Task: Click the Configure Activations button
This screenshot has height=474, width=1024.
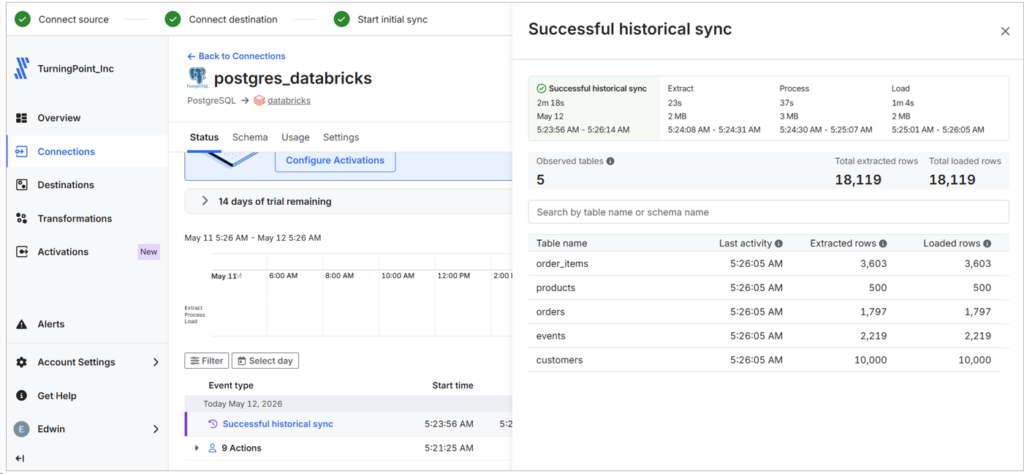Action: point(335,161)
